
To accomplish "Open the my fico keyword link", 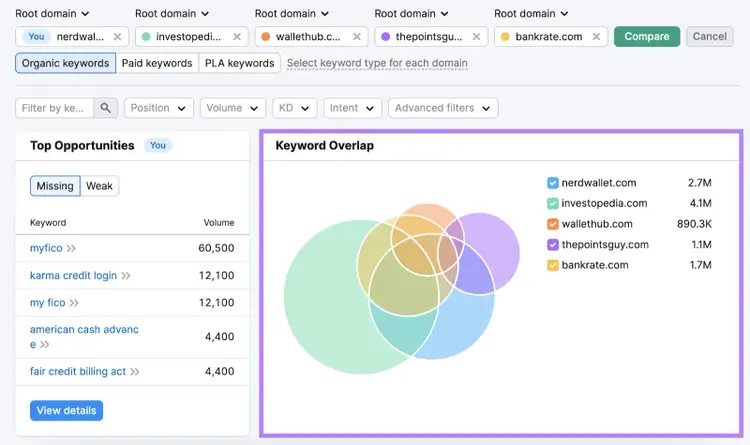I will (x=47, y=303).
